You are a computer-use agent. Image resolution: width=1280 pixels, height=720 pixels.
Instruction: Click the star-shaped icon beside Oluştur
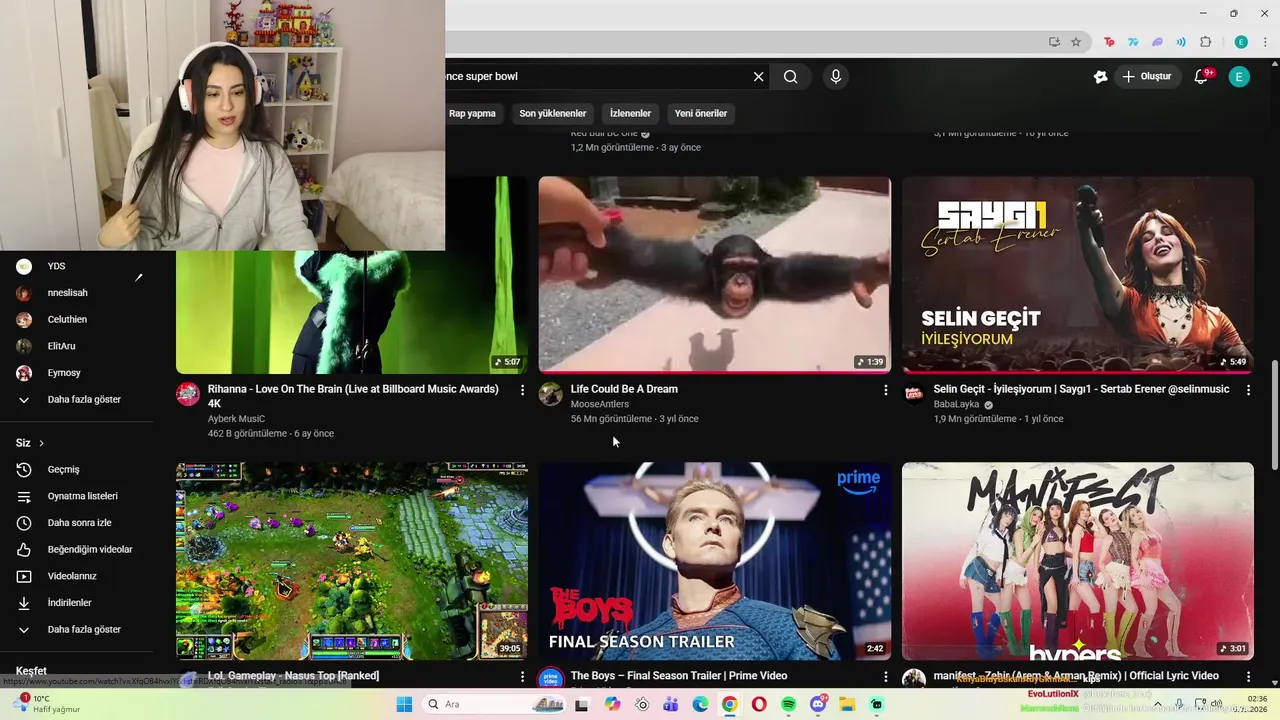click(x=1100, y=76)
